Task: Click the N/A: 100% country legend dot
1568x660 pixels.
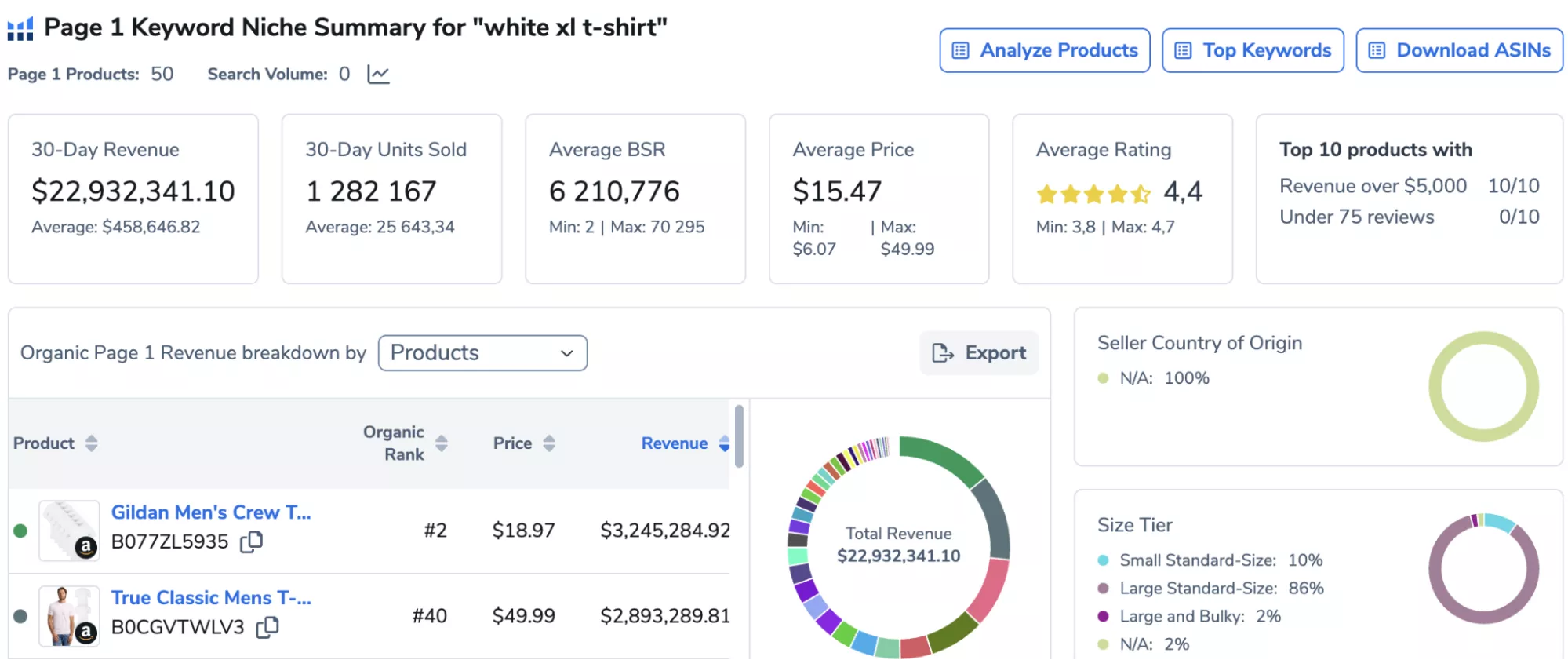Action: (1103, 378)
